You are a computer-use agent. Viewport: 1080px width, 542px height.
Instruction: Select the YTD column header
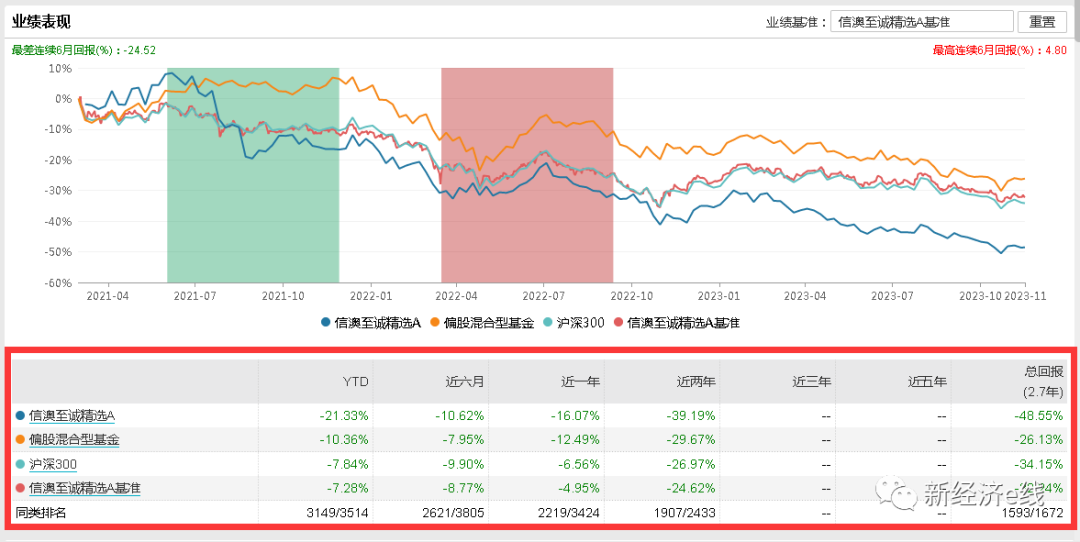[355, 381]
